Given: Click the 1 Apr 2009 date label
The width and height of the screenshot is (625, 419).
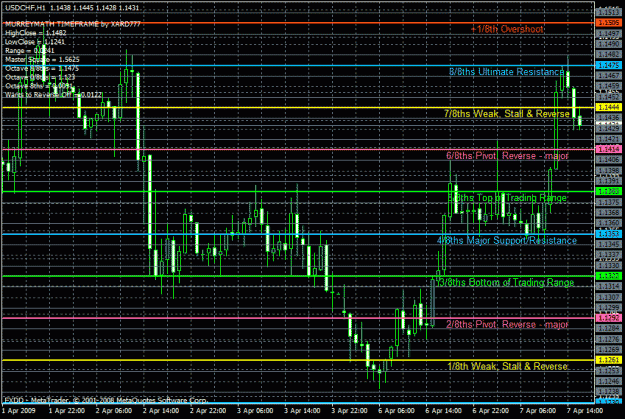Looking at the screenshot, I should coord(19,411).
